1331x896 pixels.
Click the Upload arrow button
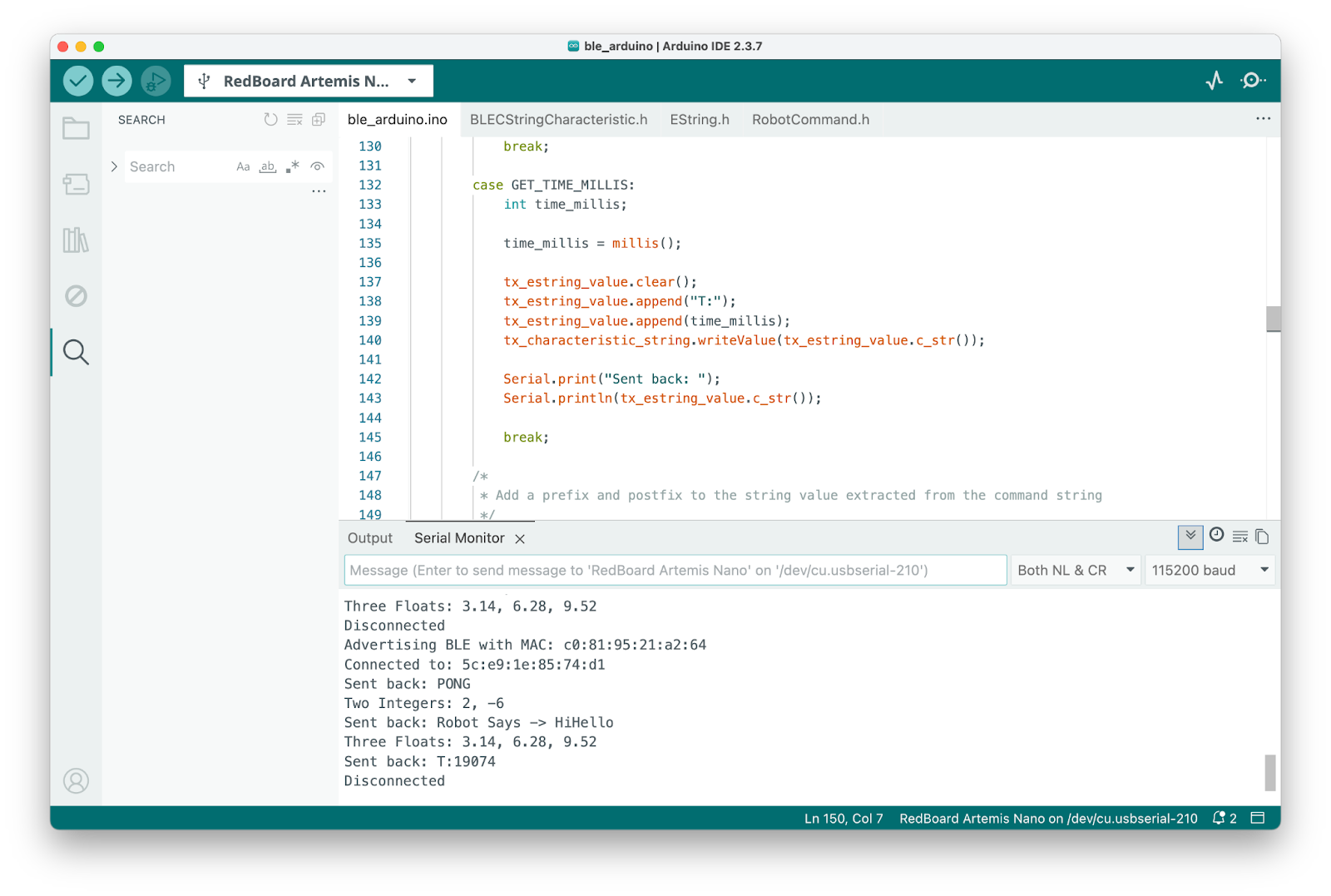pos(116,80)
